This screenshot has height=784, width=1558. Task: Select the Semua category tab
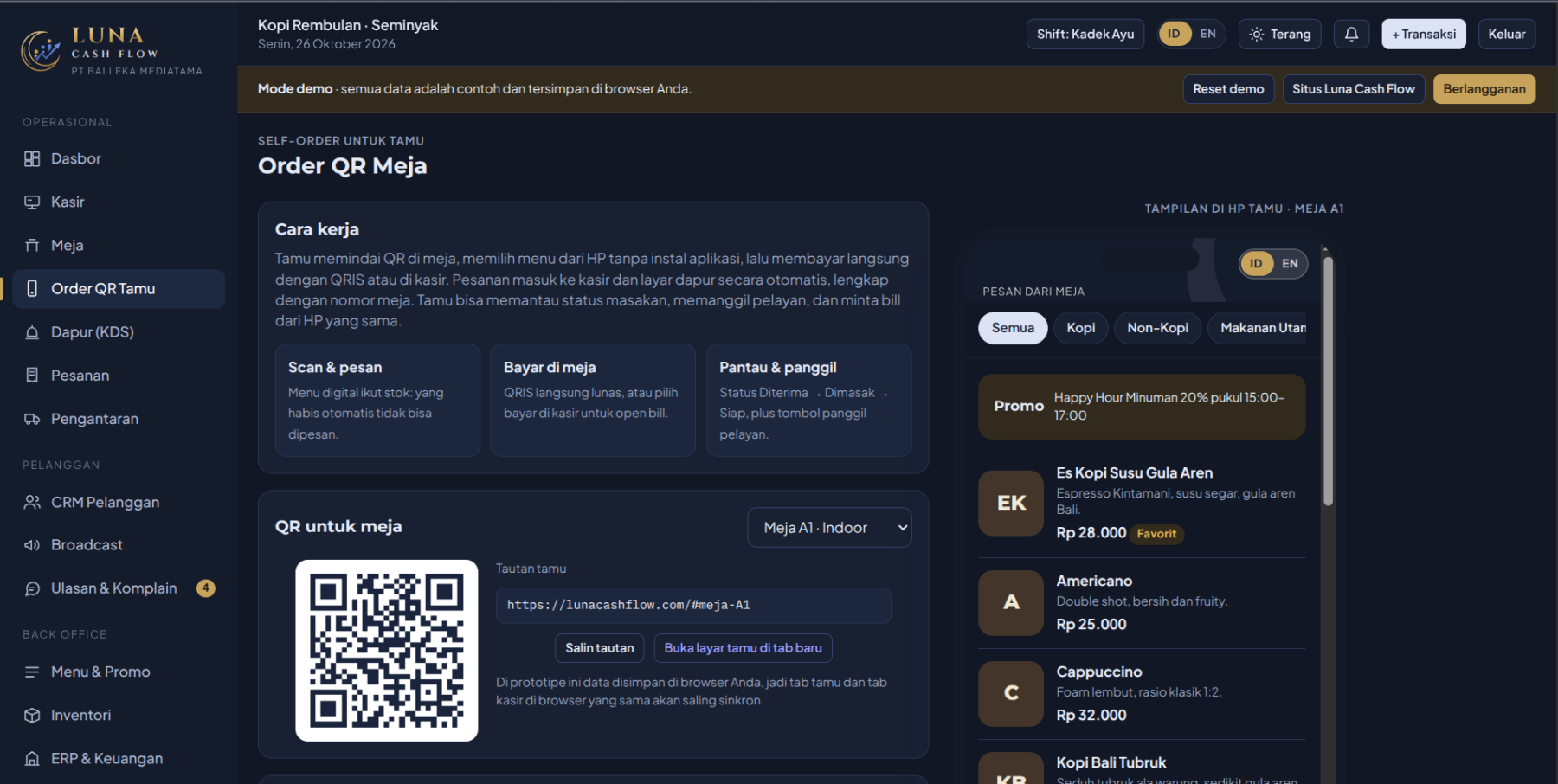tap(1013, 328)
